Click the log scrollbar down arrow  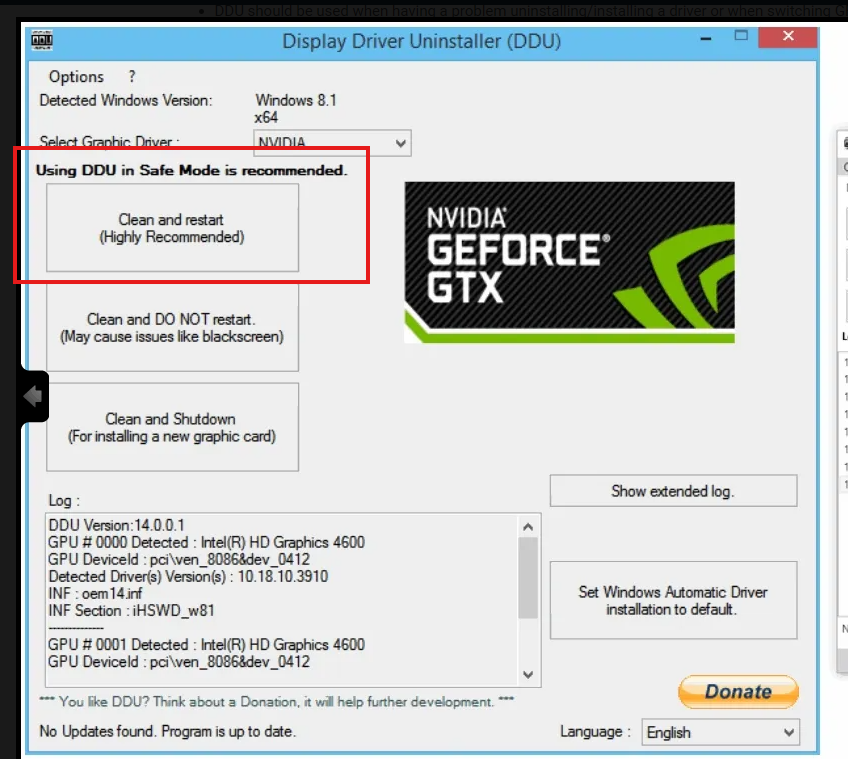[x=528, y=675]
